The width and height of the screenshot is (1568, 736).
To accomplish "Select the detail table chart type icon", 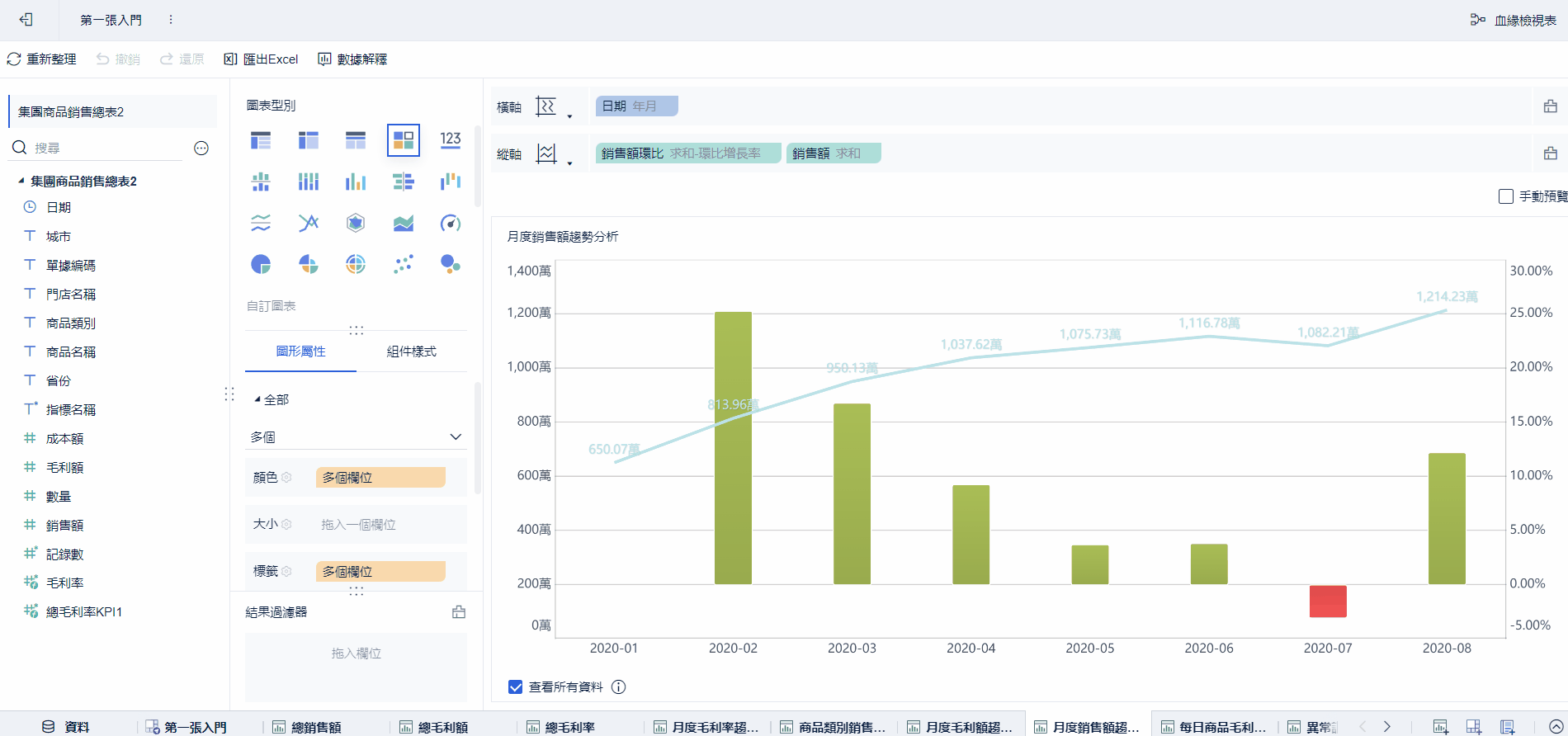I will coord(356,140).
